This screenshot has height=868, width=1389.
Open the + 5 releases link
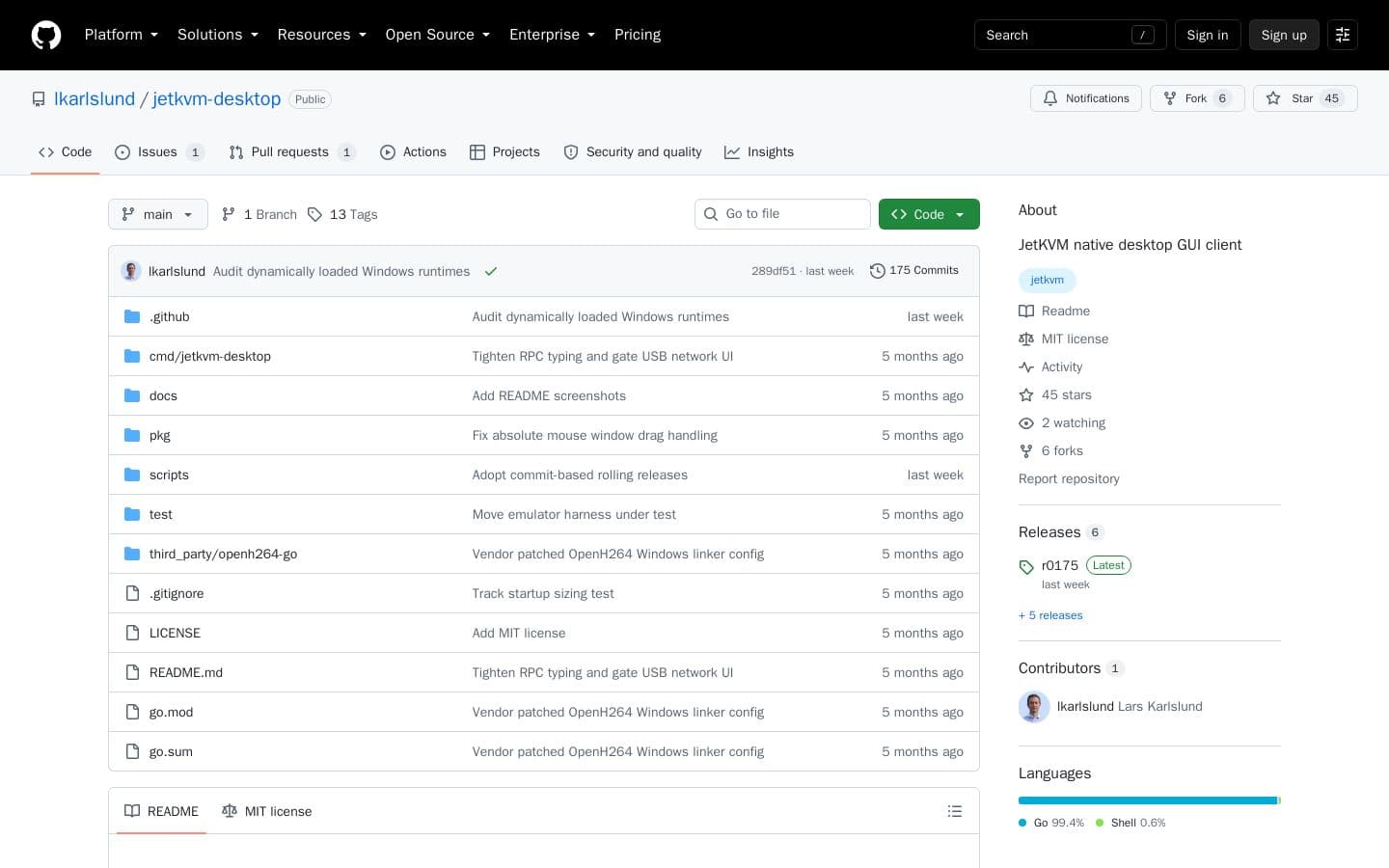click(1050, 615)
